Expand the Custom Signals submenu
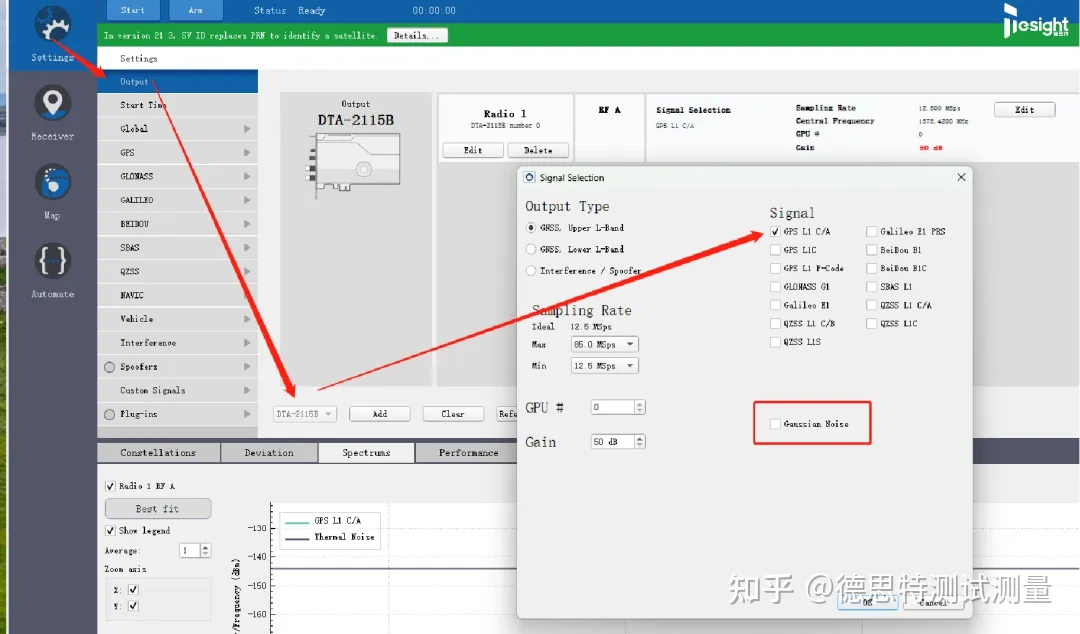1080x634 pixels. click(178, 390)
